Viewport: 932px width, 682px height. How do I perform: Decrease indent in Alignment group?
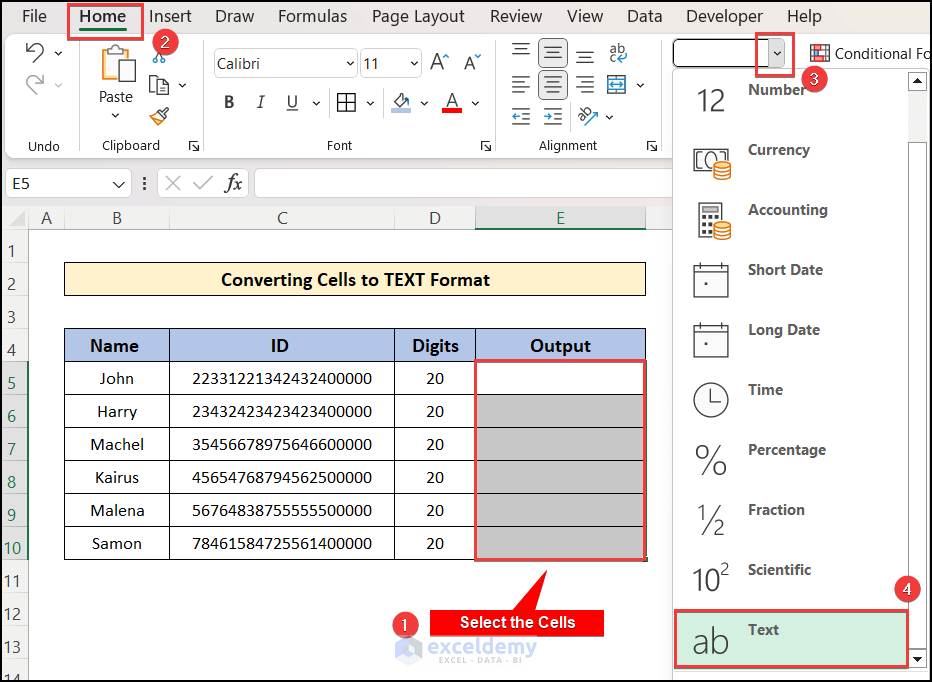[x=521, y=116]
